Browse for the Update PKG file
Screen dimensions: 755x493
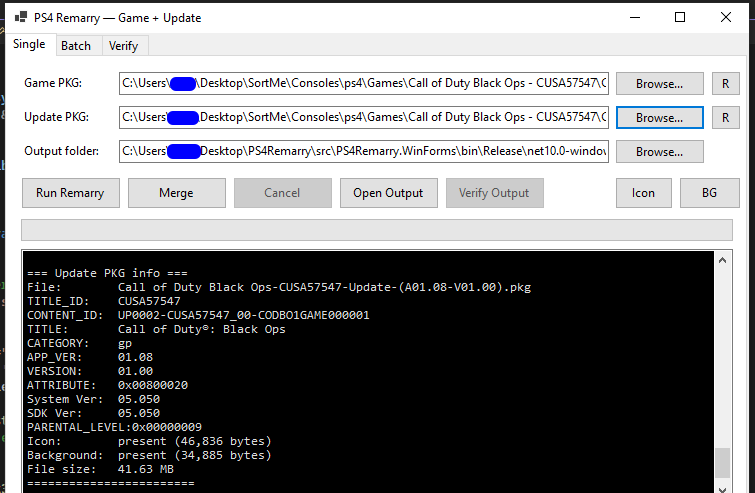tap(660, 117)
